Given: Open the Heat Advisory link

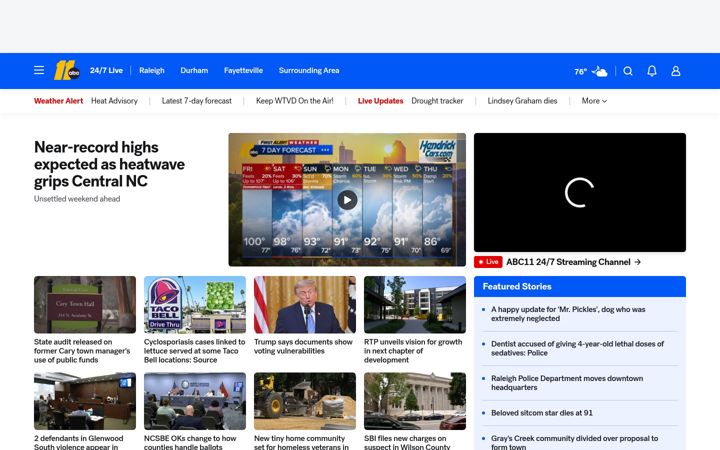Looking at the screenshot, I should (114, 101).
